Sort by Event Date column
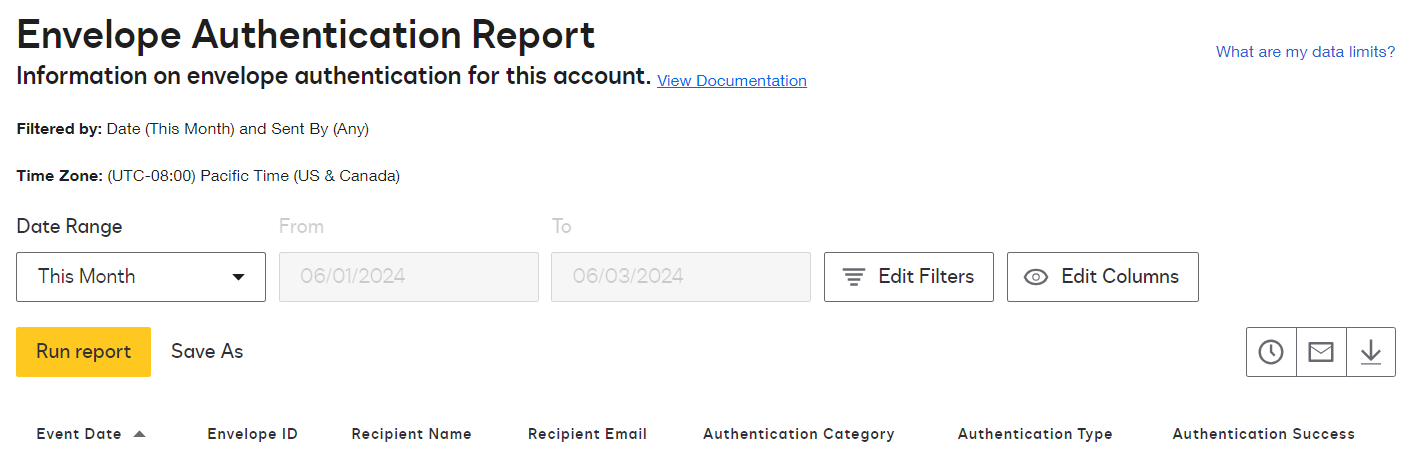The image size is (1409, 455). [79, 434]
